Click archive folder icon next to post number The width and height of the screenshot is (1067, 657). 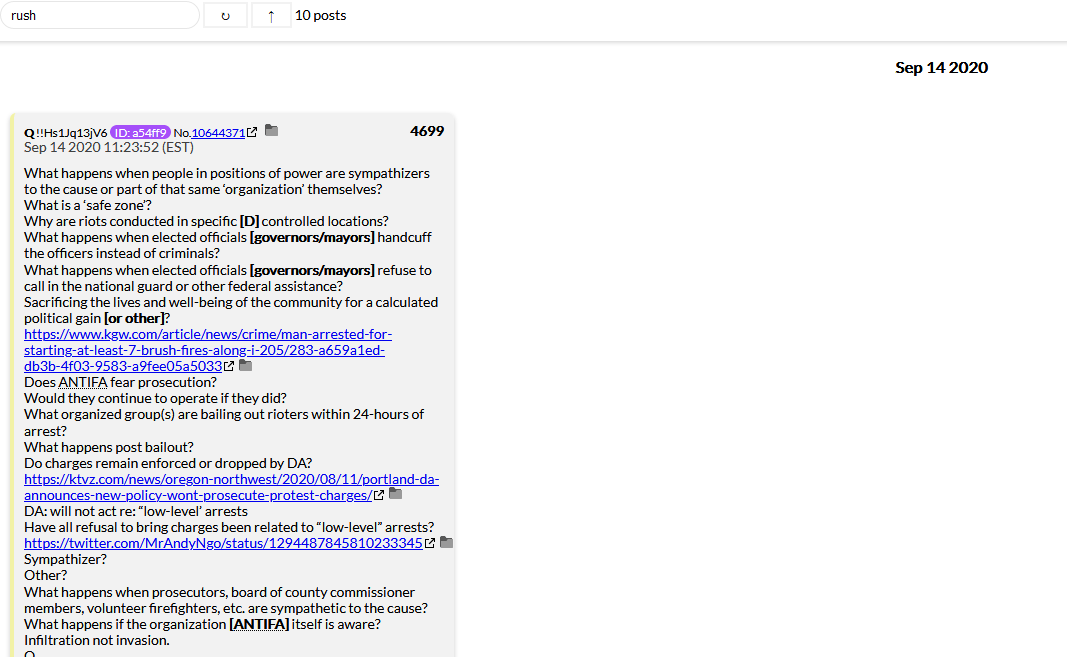coord(272,130)
